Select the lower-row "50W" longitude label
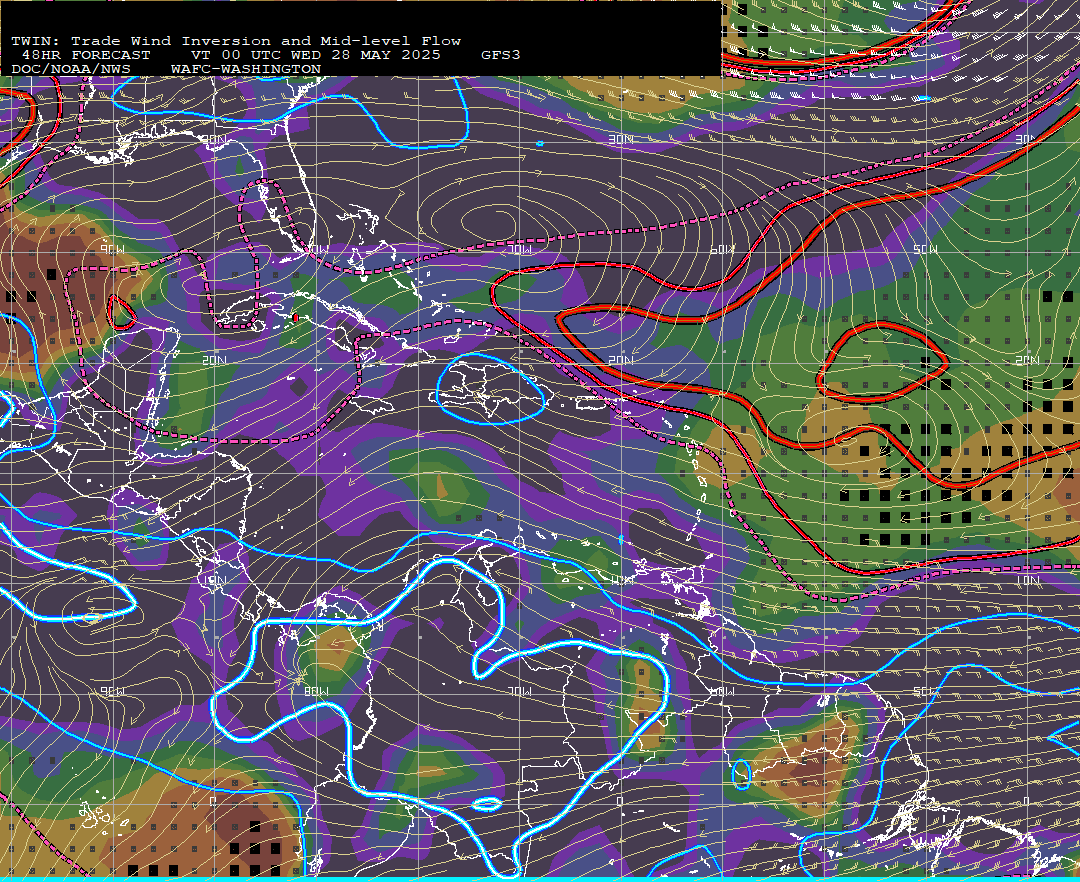This screenshot has width=1080, height=882. pos(926,691)
